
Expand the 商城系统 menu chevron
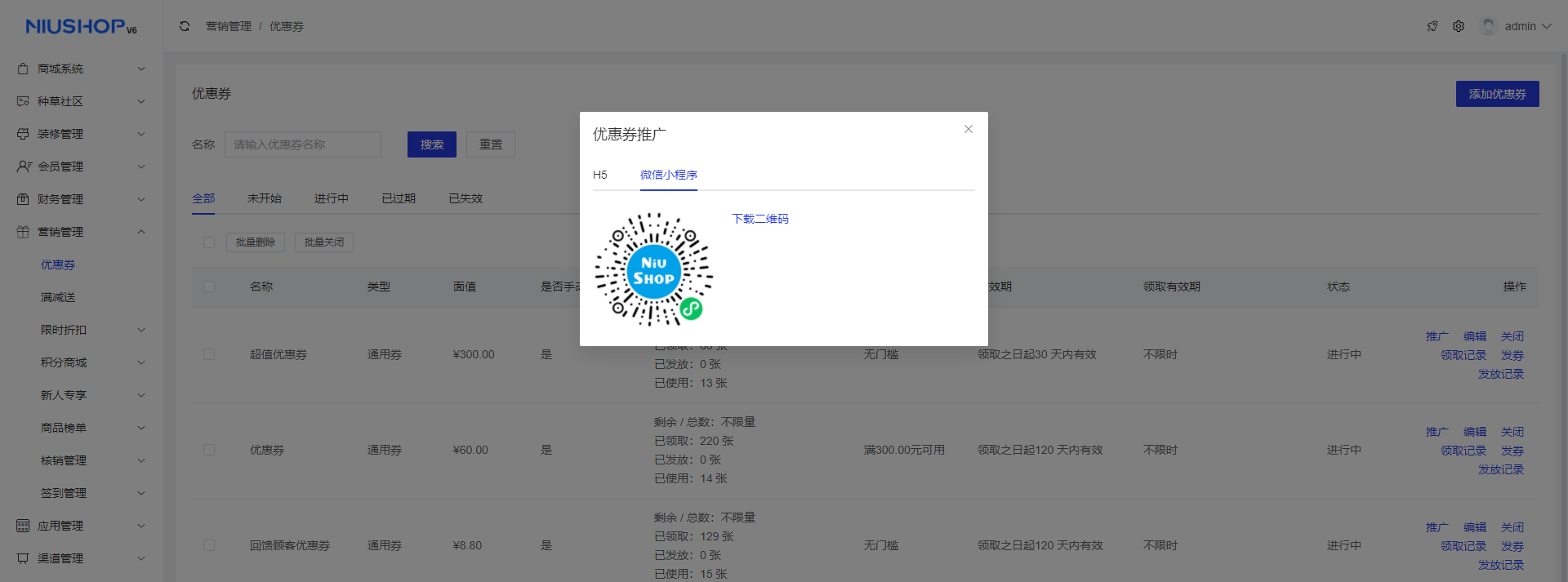[x=141, y=69]
